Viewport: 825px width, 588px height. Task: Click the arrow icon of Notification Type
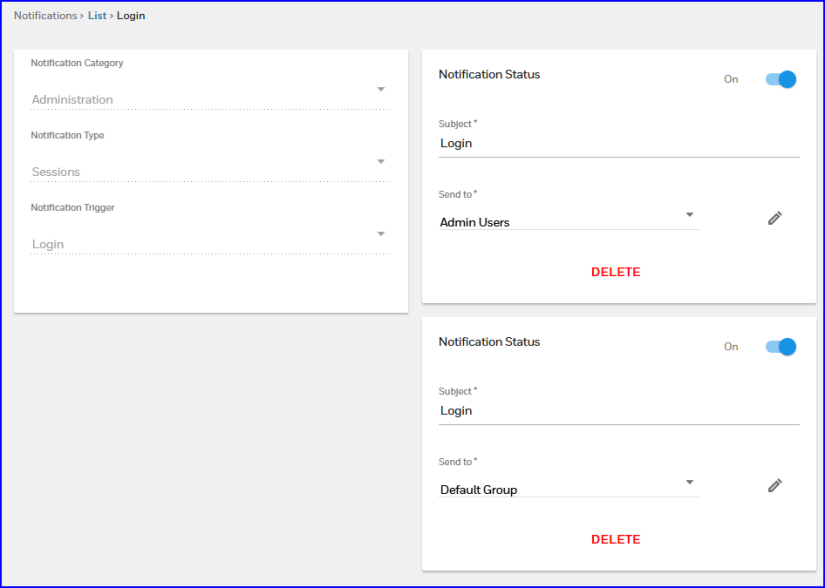click(381, 162)
